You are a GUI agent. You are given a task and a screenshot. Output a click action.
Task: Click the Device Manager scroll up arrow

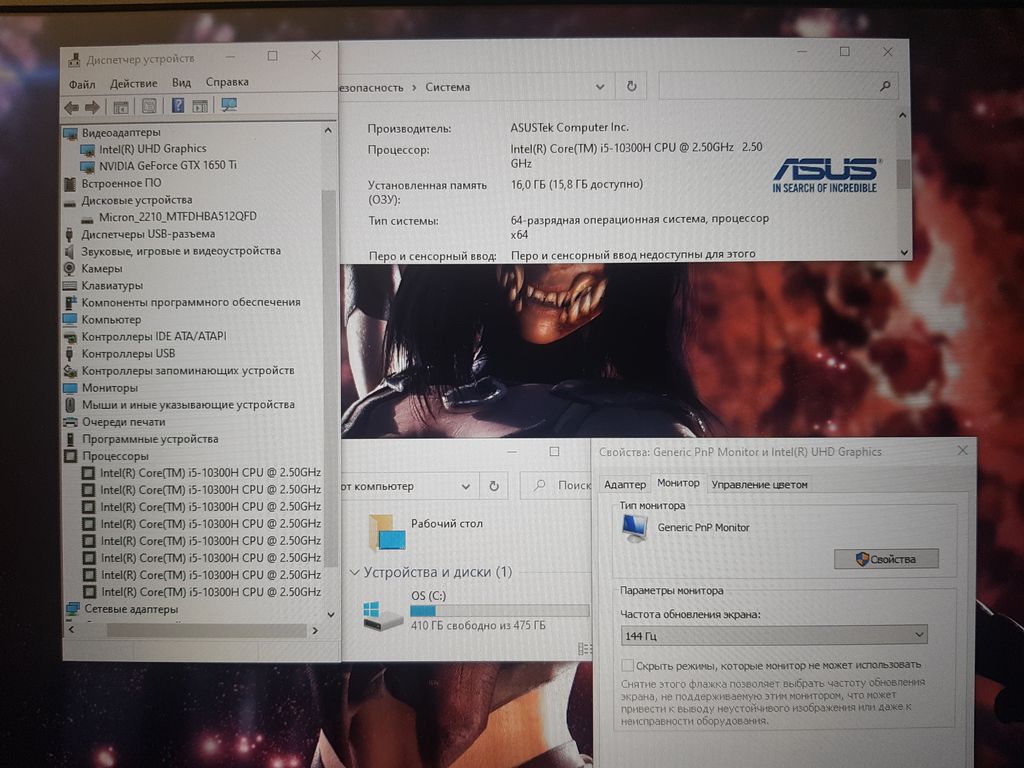(x=328, y=131)
